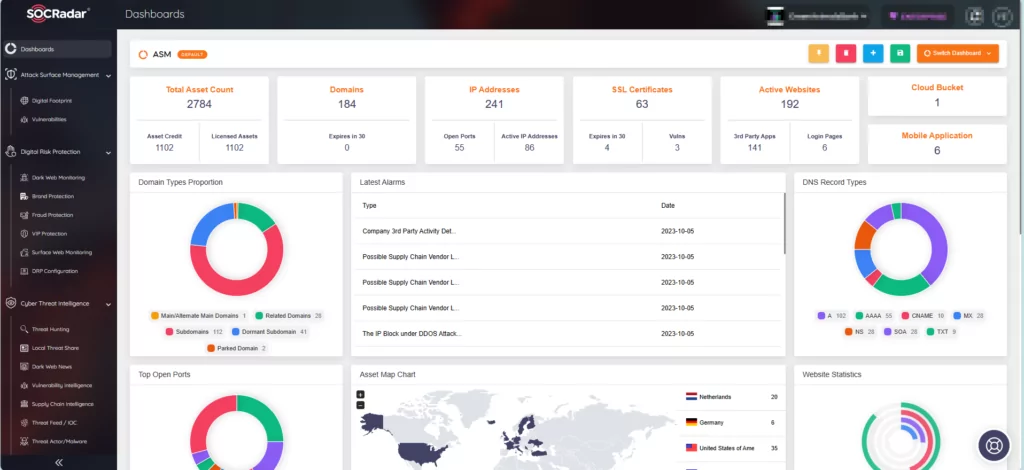This screenshot has height=470, width=1024.
Task: Open the Switch Dashboard dropdown
Action: pyautogui.click(x=957, y=54)
